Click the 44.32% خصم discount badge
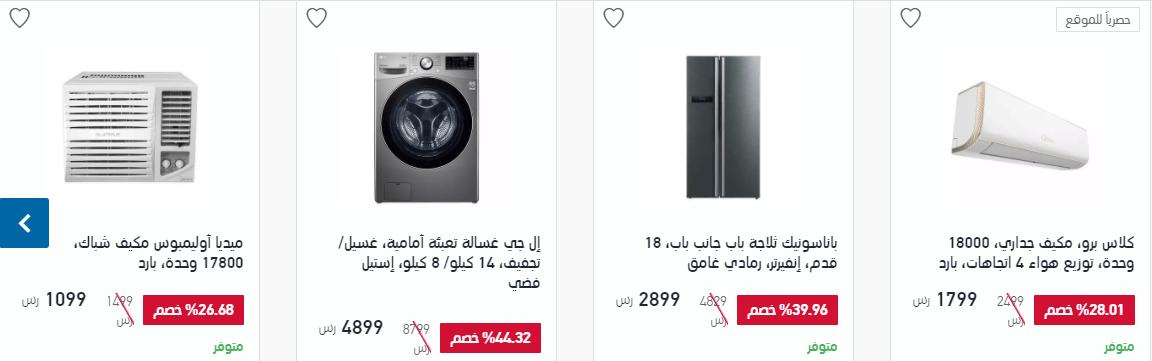Viewport: 1152px width, 361px height. click(490, 338)
